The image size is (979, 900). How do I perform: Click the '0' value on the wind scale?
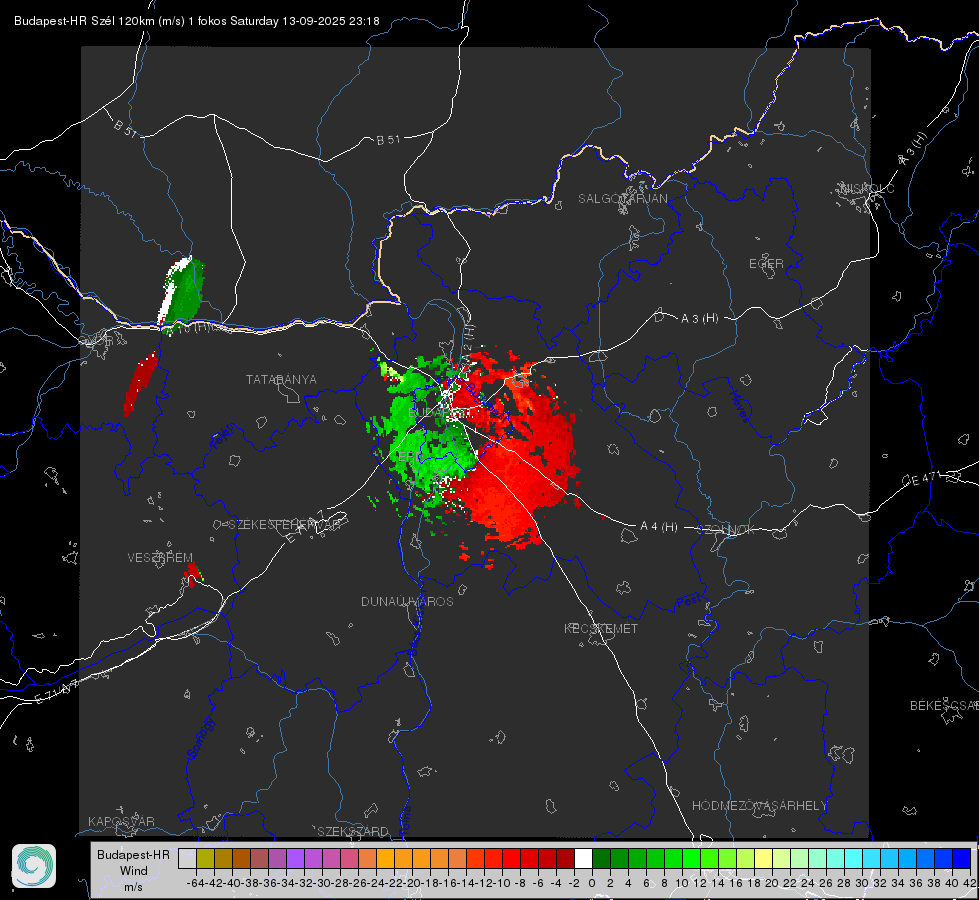[x=592, y=883]
